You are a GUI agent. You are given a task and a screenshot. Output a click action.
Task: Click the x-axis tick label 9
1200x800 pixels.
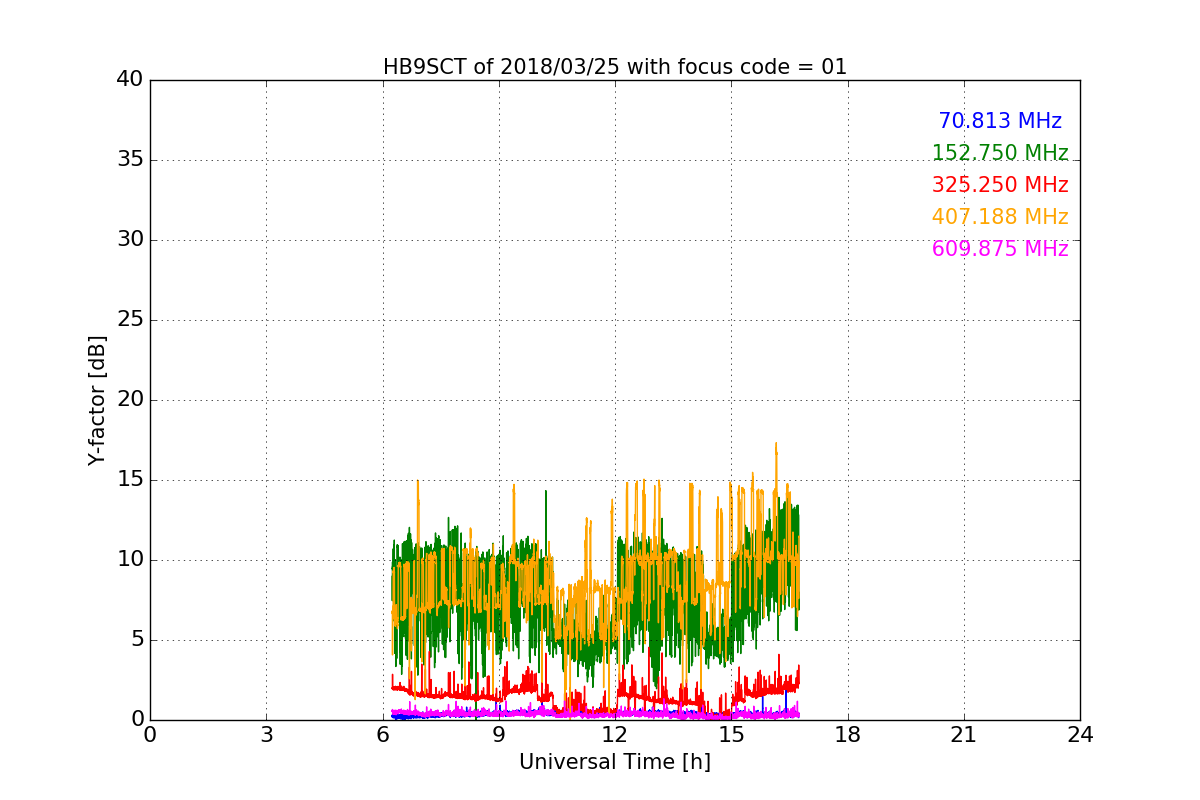pyautogui.click(x=499, y=735)
